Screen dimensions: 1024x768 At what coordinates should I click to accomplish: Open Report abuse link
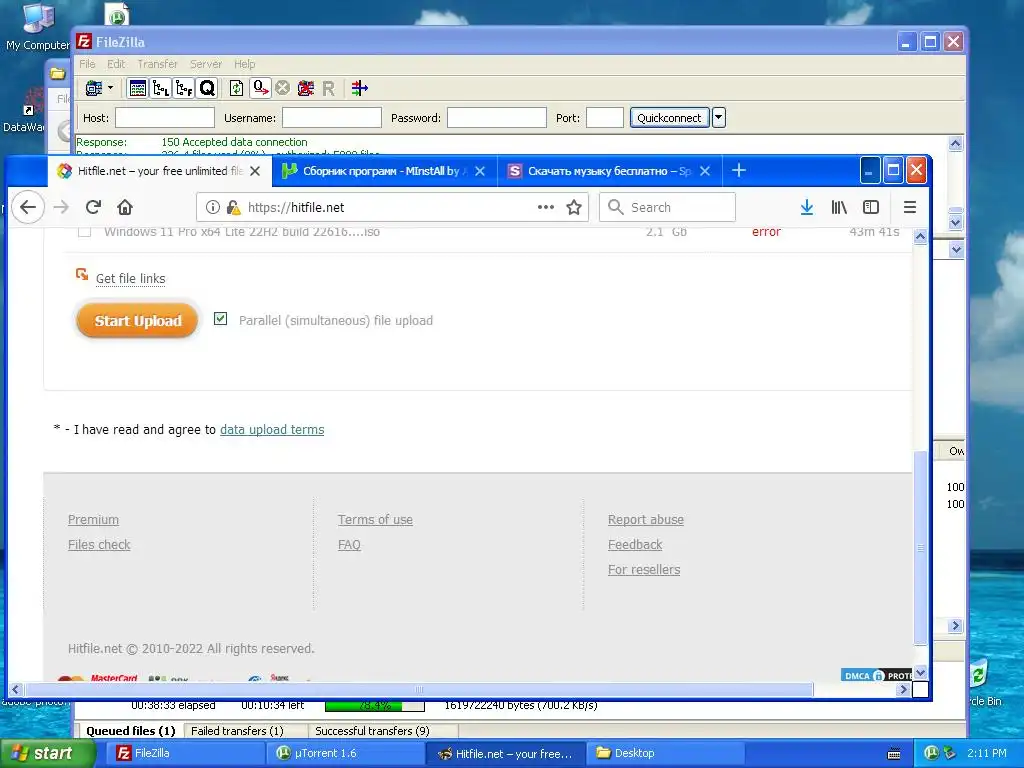646,519
